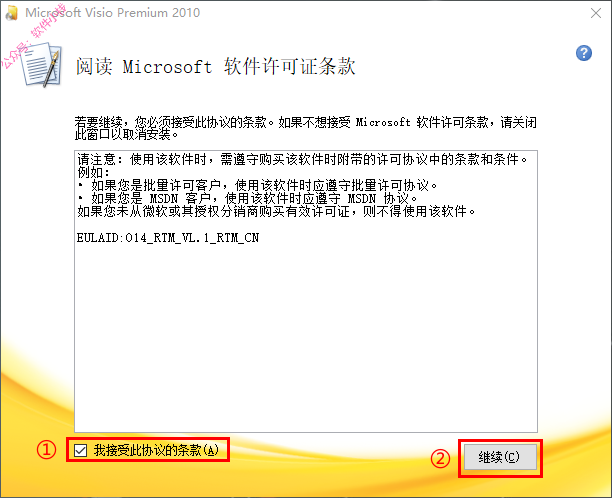Close the Visio Premium 2010 setup window
612x498 pixels.
[x=596, y=13]
